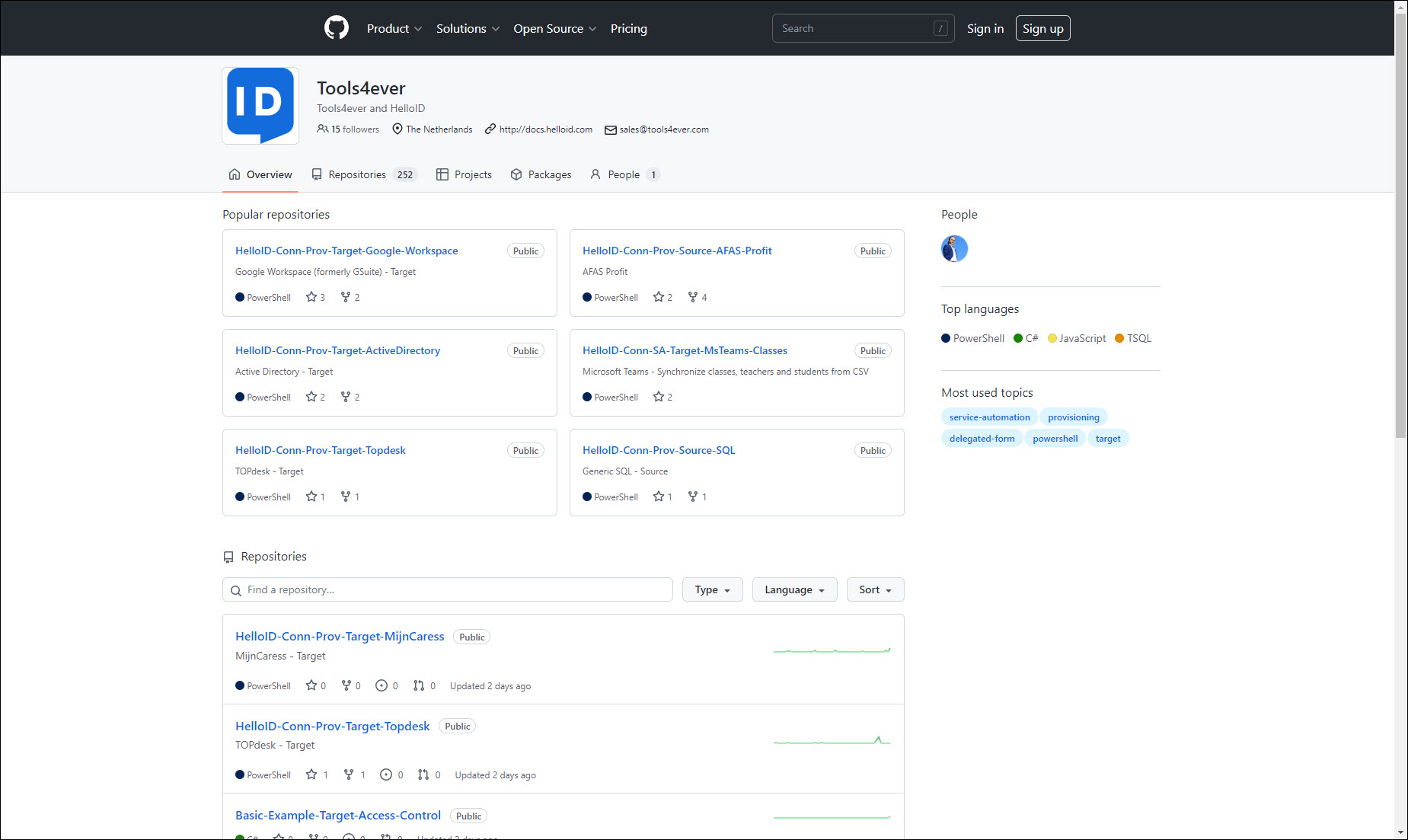Open HelloID-Conn-Prov-Target-MijnCaress repository link

(340, 637)
